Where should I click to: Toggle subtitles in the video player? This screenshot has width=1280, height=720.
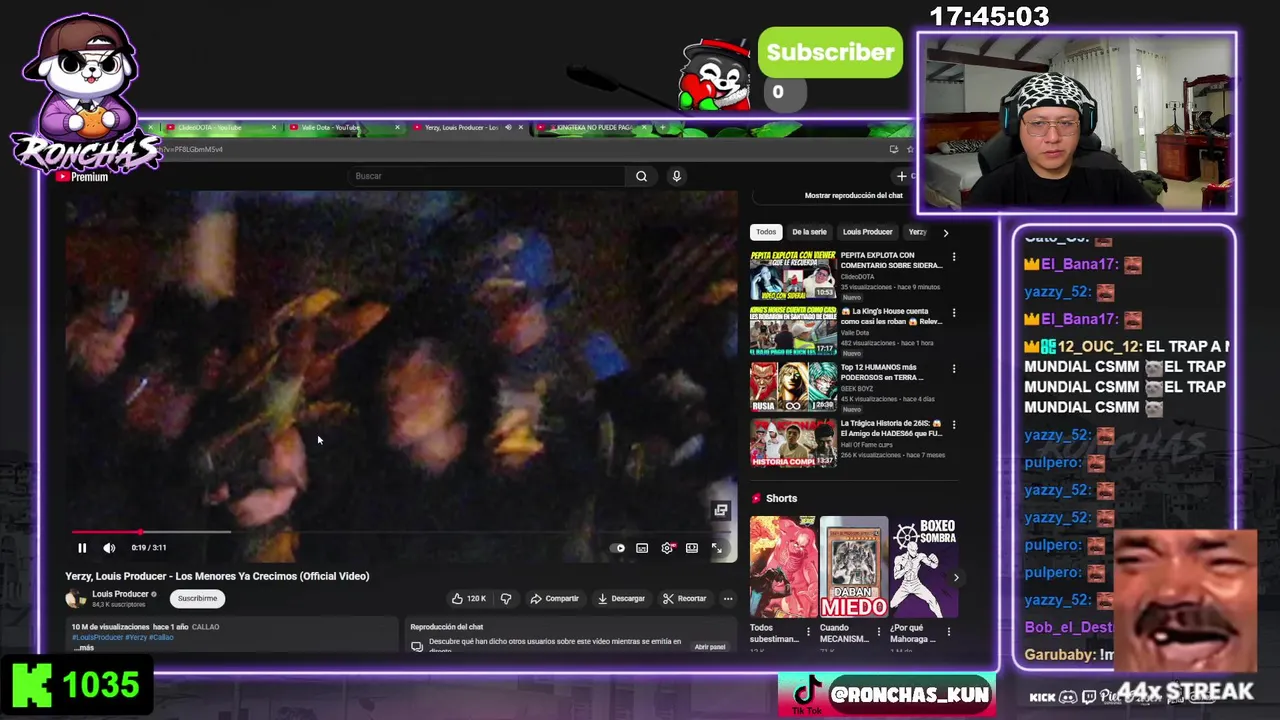point(642,548)
